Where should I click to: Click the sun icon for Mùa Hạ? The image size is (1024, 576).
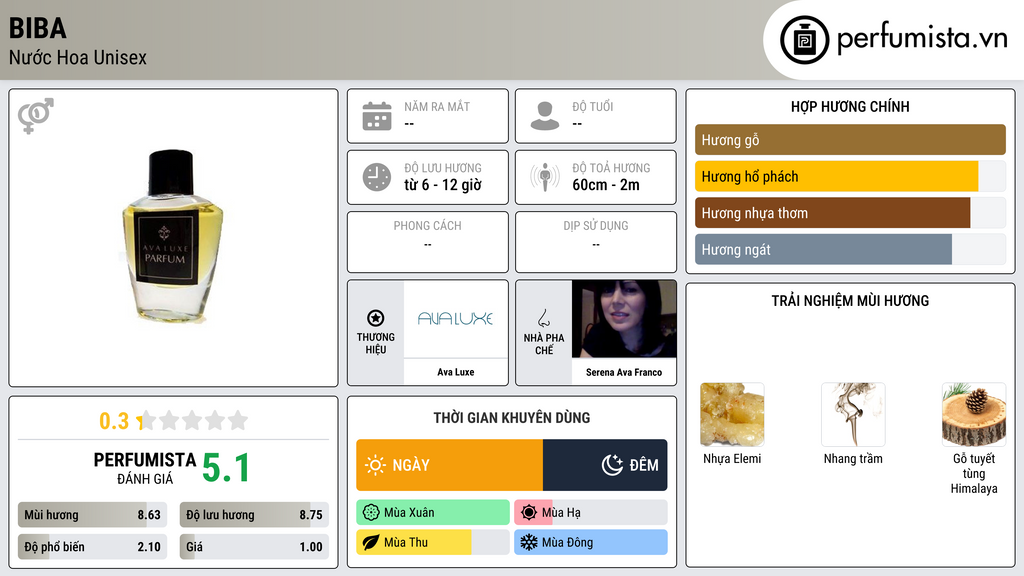529,513
